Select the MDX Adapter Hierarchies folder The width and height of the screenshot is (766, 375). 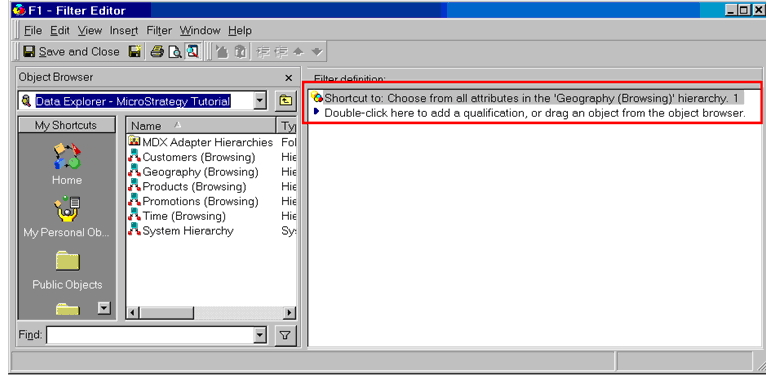click(200, 142)
